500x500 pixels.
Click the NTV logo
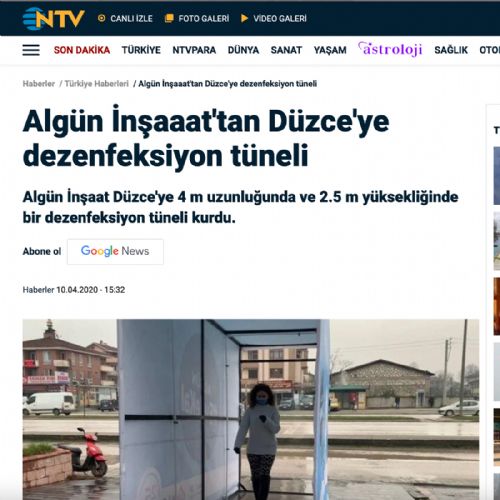(x=53, y=18)
